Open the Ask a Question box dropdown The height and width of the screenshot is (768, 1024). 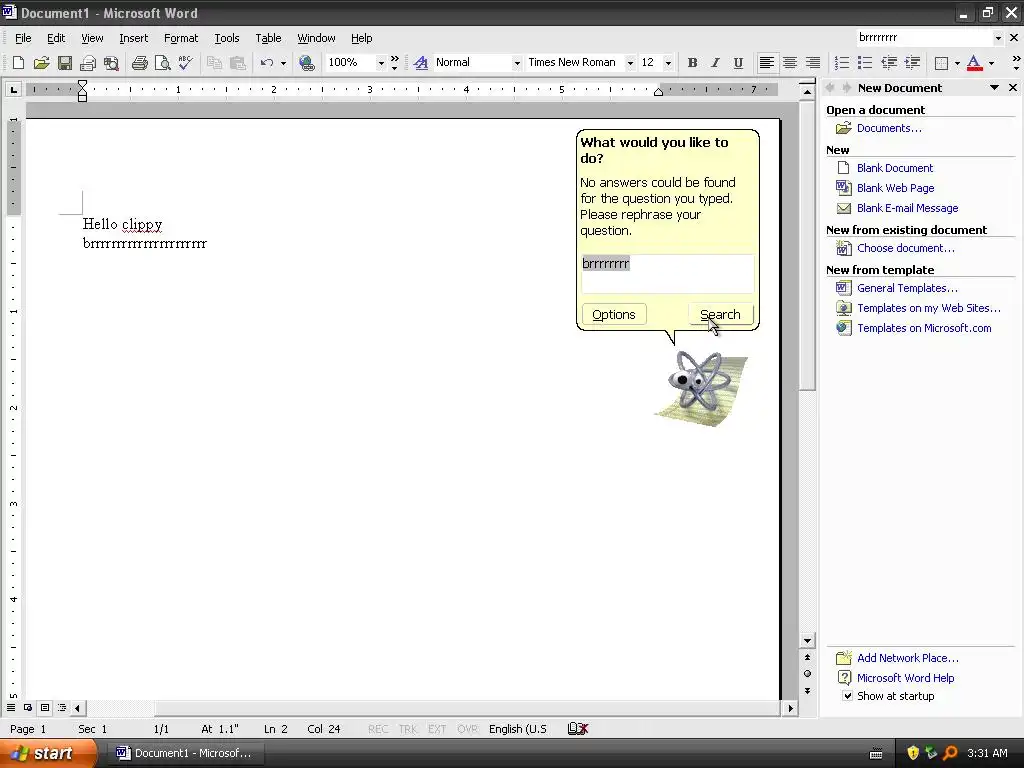(997, 38)
